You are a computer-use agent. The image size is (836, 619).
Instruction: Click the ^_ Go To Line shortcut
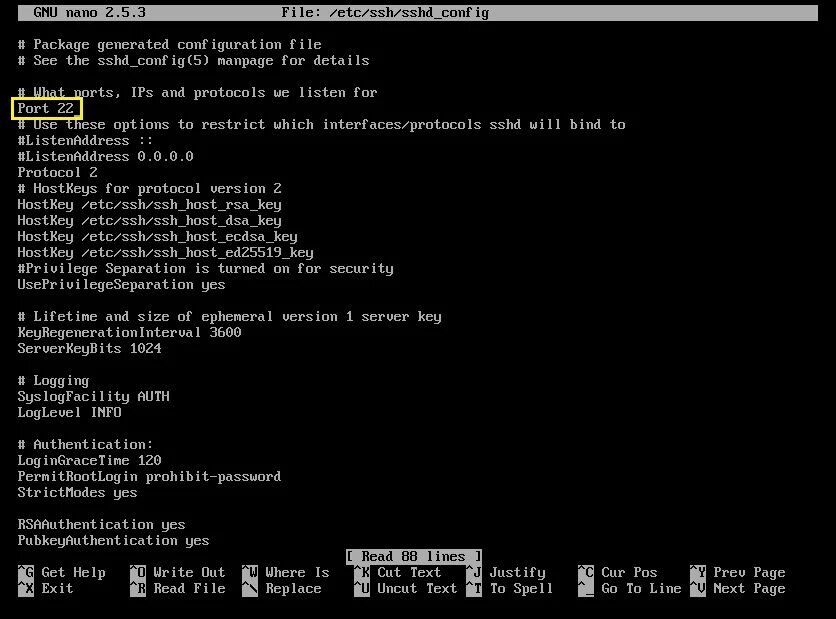click(x=630, y=589)
